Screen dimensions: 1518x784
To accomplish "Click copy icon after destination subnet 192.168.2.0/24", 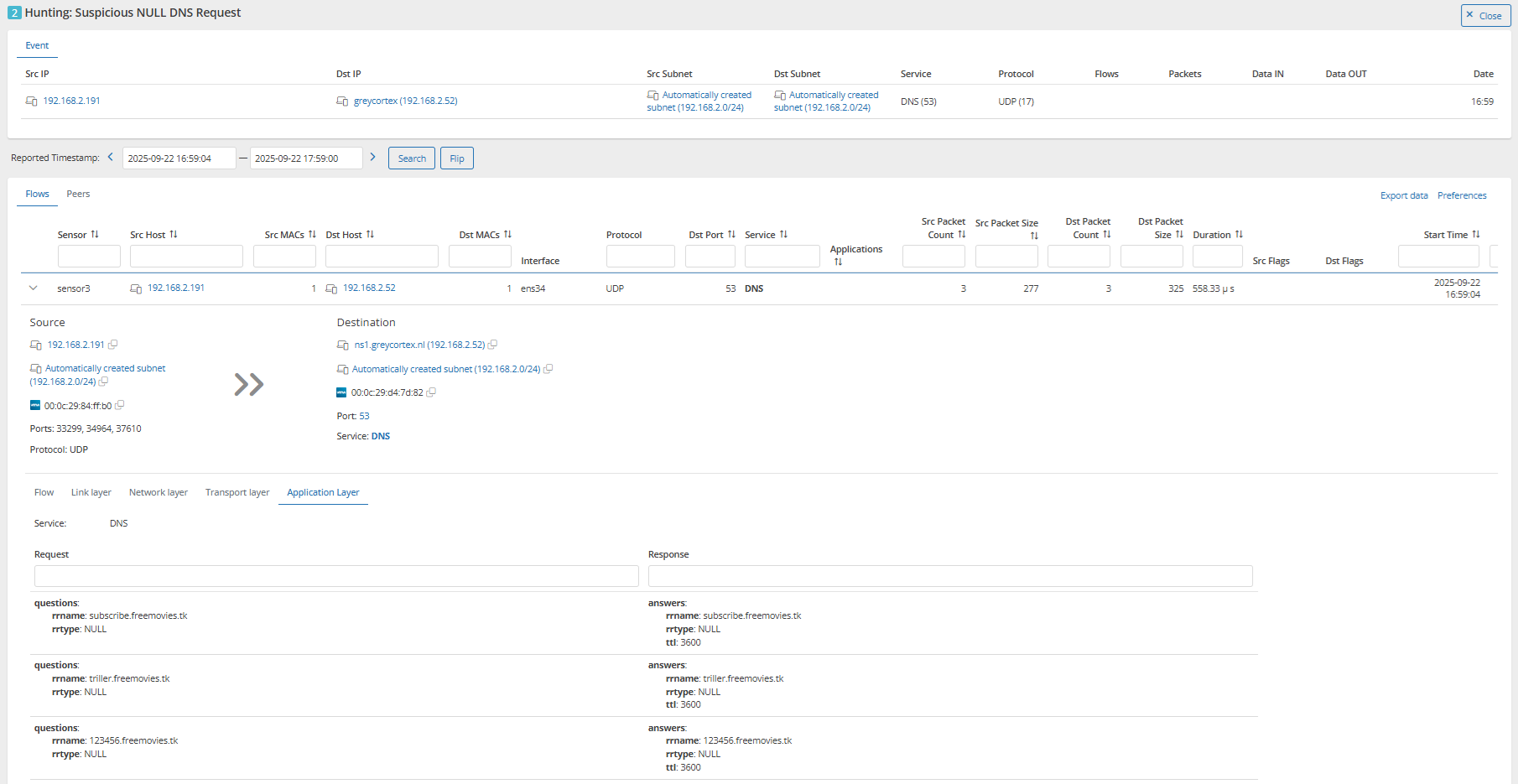I will [x=548, y=369].
